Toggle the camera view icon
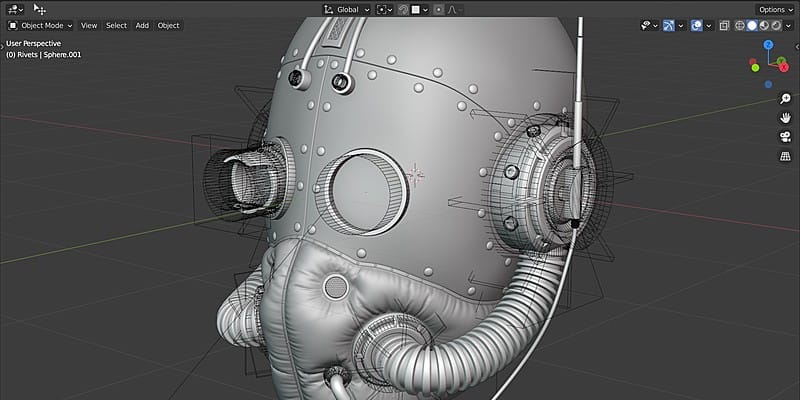This screenshot has width=800, height=400. tap(785, 137)
